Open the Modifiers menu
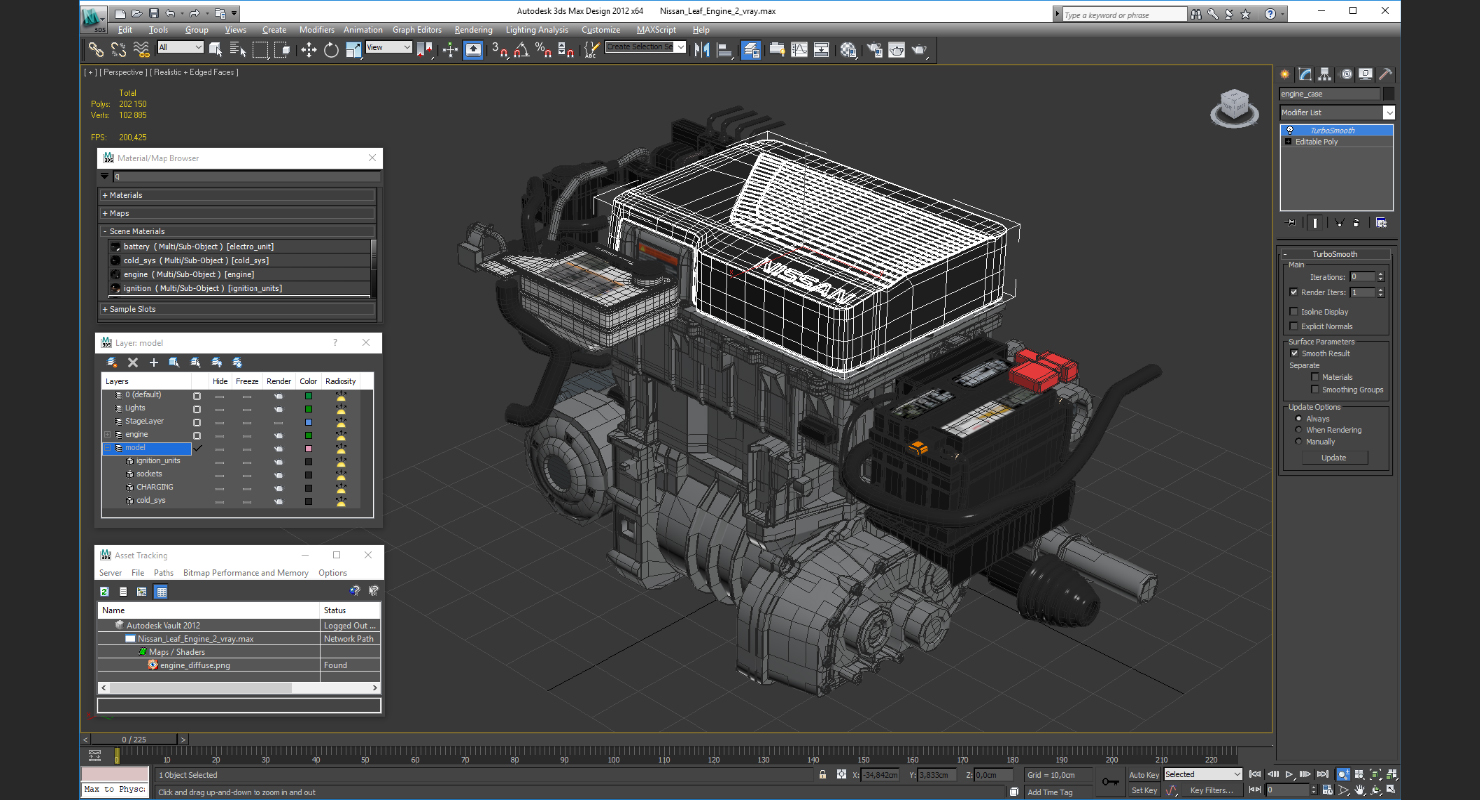Viewport: 1480px width, 800px height. pyautogui.click(x=317, y=30)
